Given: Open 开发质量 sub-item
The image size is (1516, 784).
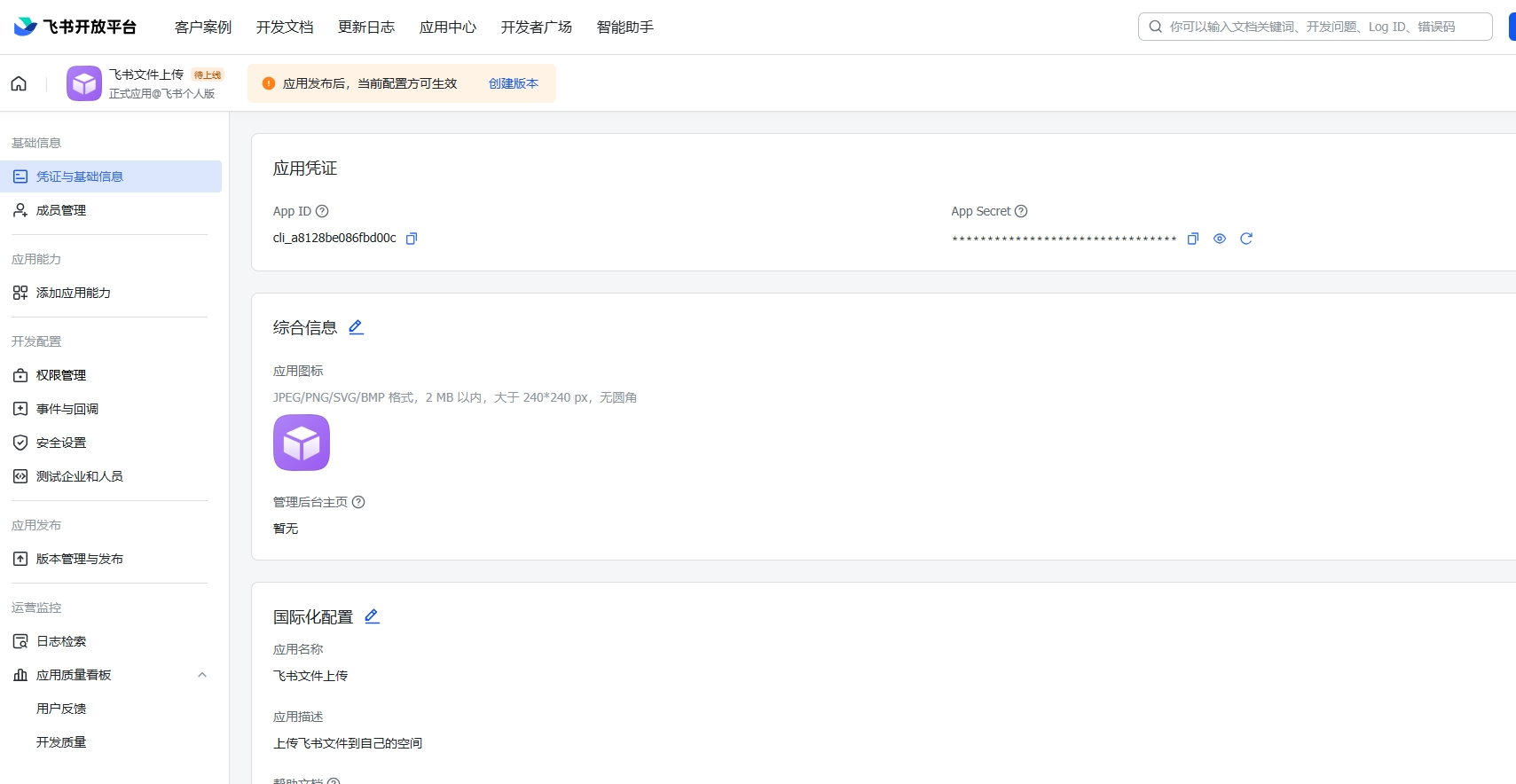Looking at the screenshot, I should 61,742.
